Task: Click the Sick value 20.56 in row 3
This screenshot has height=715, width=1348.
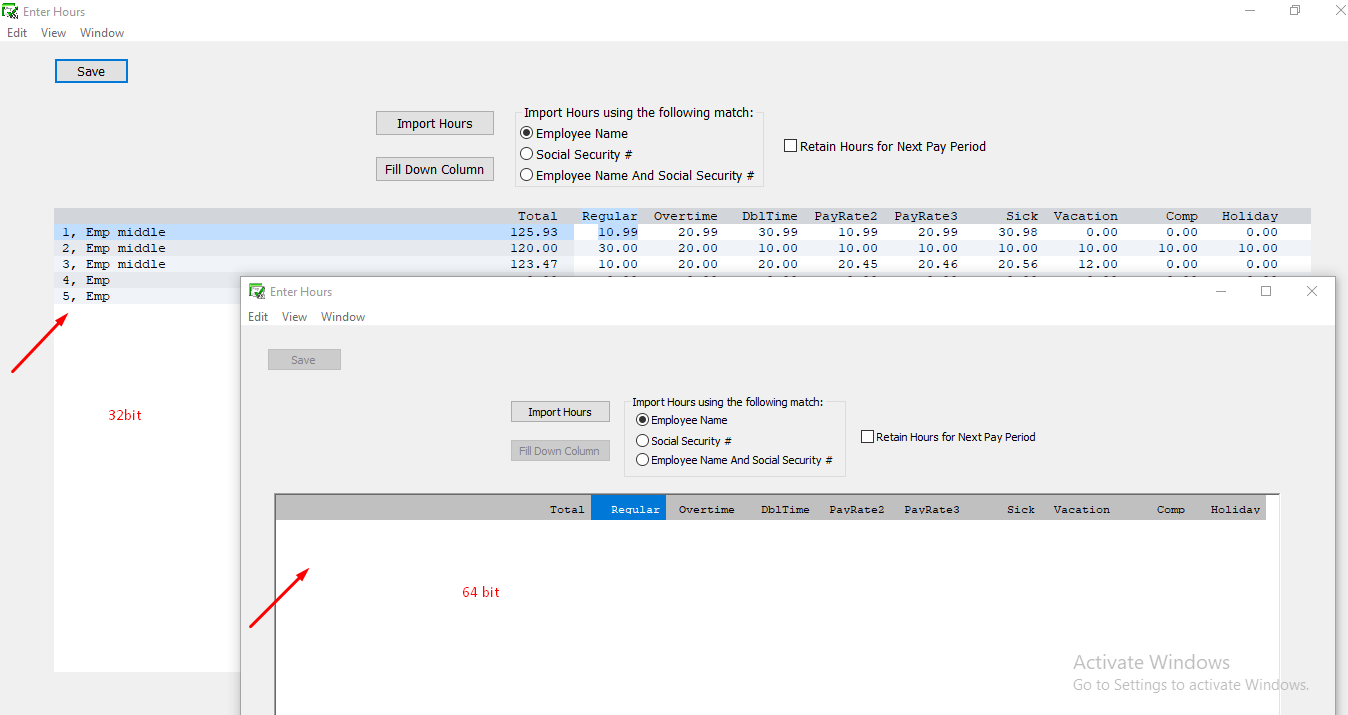Action: point(1018,264)
